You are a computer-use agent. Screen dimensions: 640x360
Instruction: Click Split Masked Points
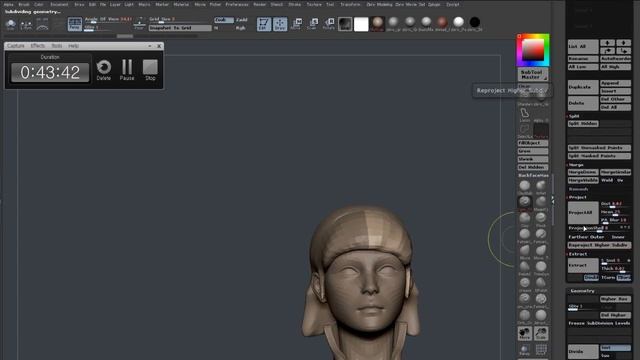[x=599, y=156]
